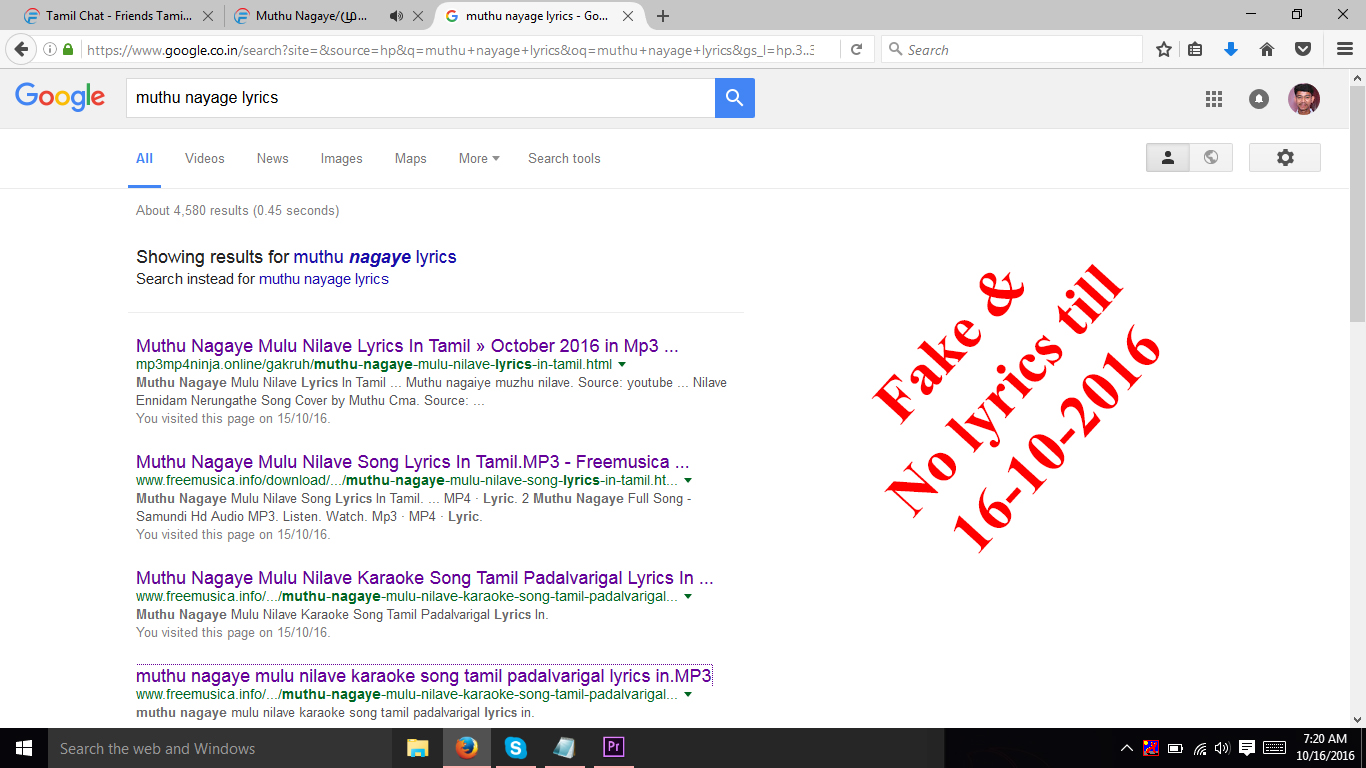Expand the More search options dropdown
Viewport: 1366px width, 768px height.
[479, 158]
